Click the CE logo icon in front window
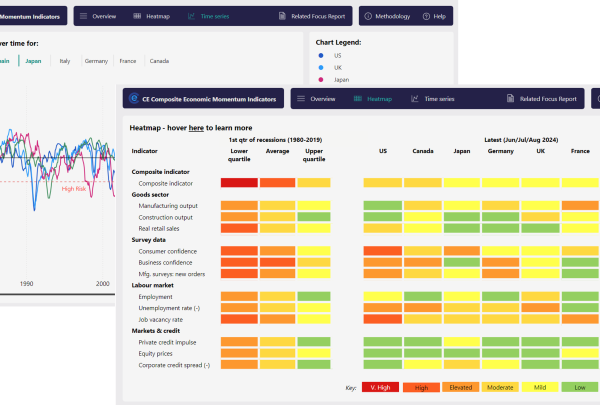Image resolution: width=600 pixels, height=405 pixels. (131, 99)
